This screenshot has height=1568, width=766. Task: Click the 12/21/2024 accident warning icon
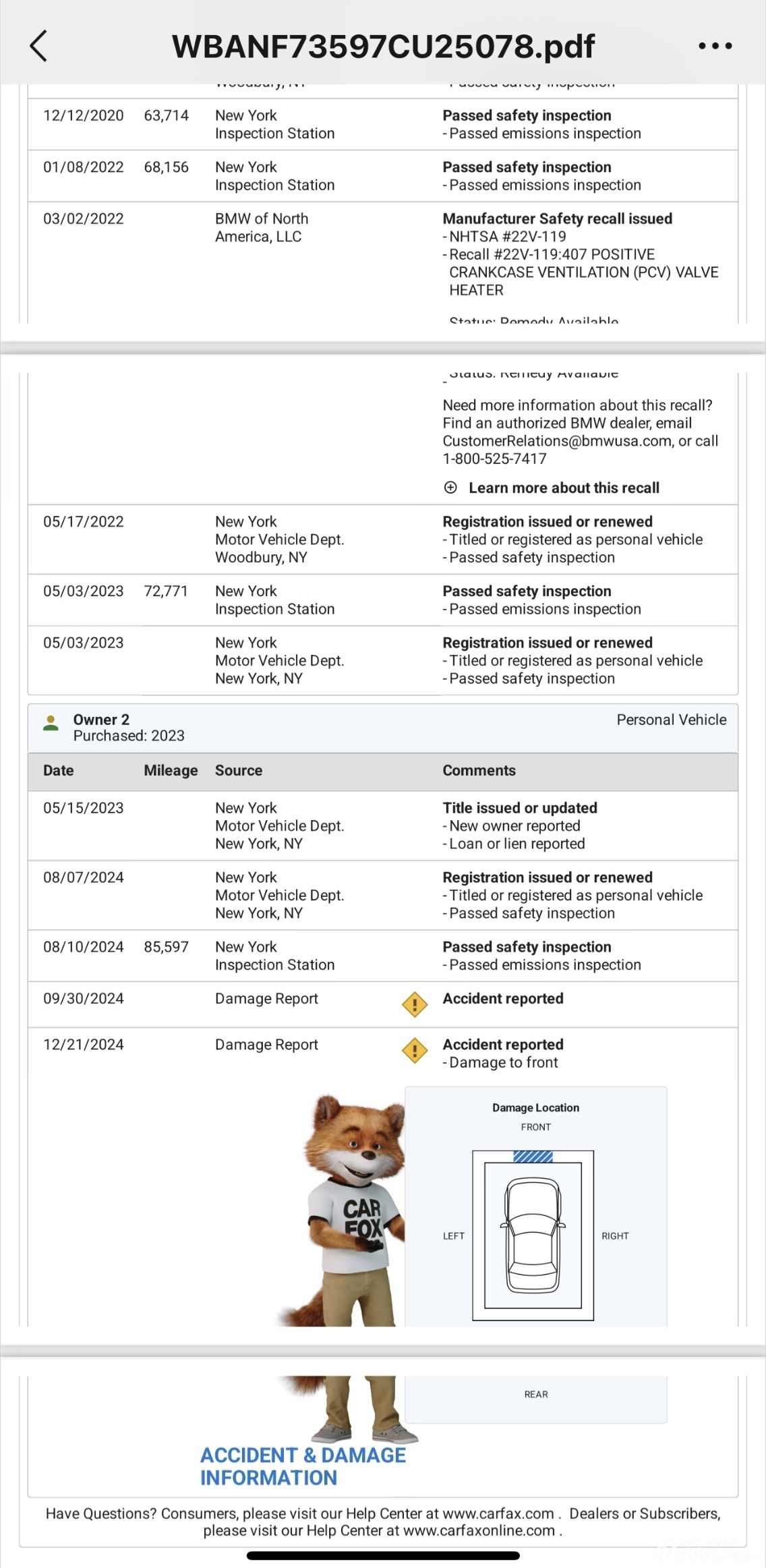[414, 1051]
